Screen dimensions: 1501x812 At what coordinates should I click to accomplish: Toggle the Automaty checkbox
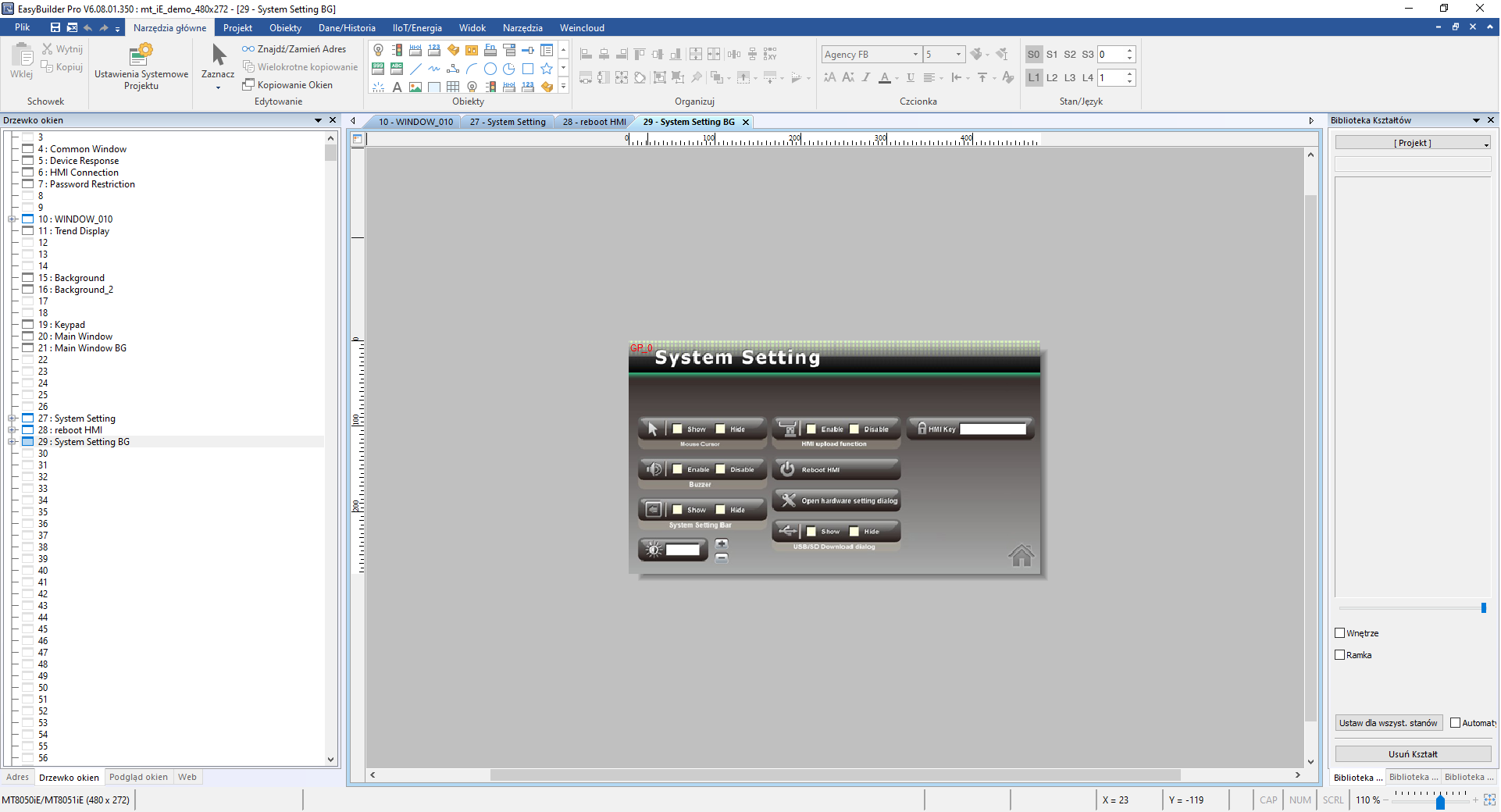click(x=1455, y=723)
